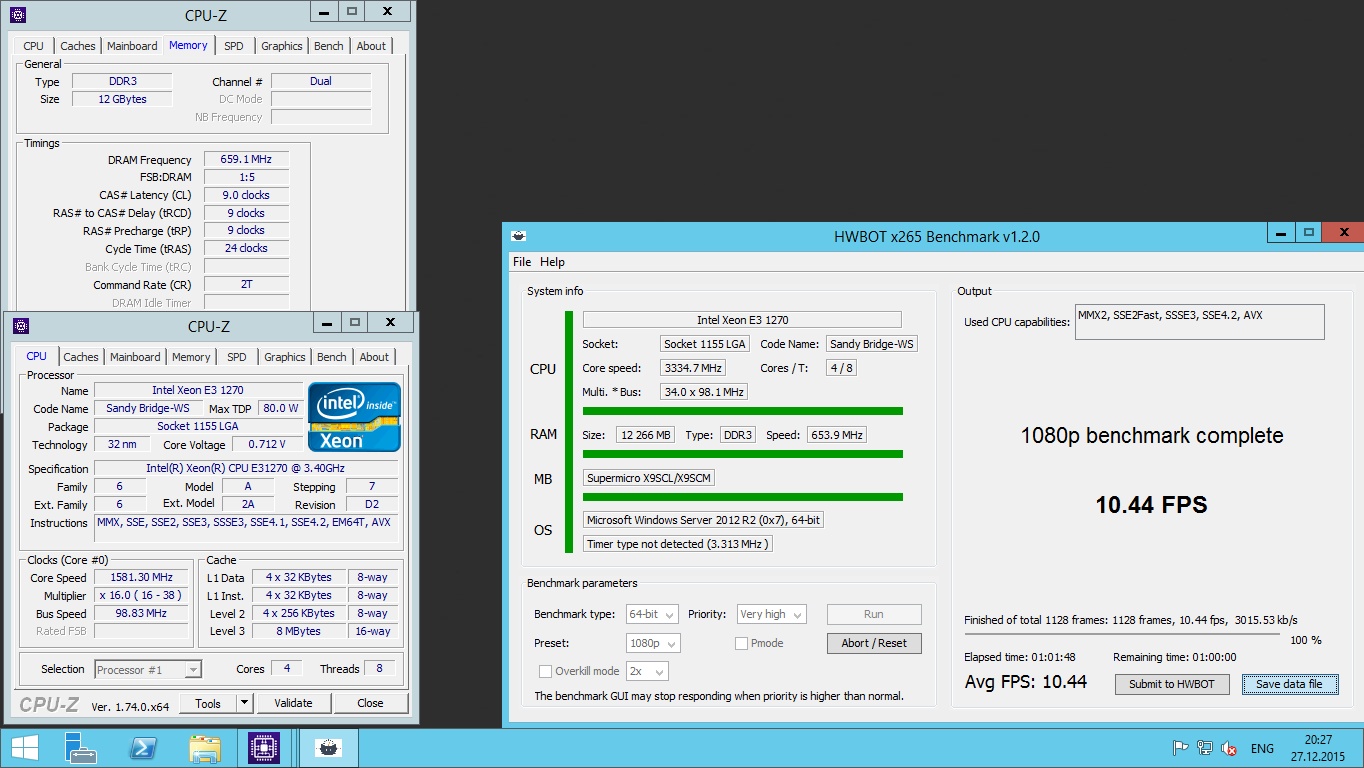The height and width of the screenshot is (768, 1364).
Task: Click the Intel(R) Xeon(R) CPU E31270 specification field
Action: (x=248, y=468)
